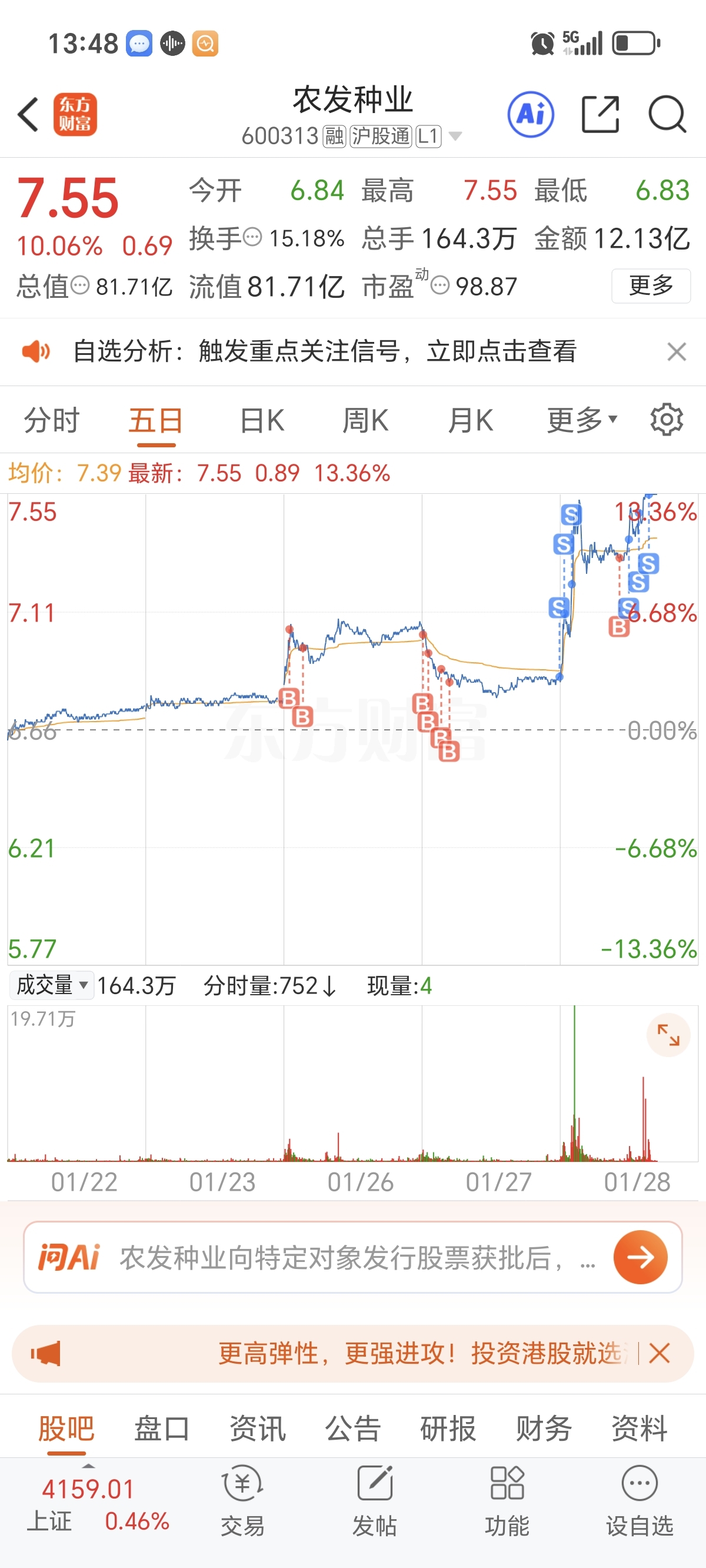The image size is (706, 1568).
Task: Open the blue AI assistant icon
Action: coord(531,114)
